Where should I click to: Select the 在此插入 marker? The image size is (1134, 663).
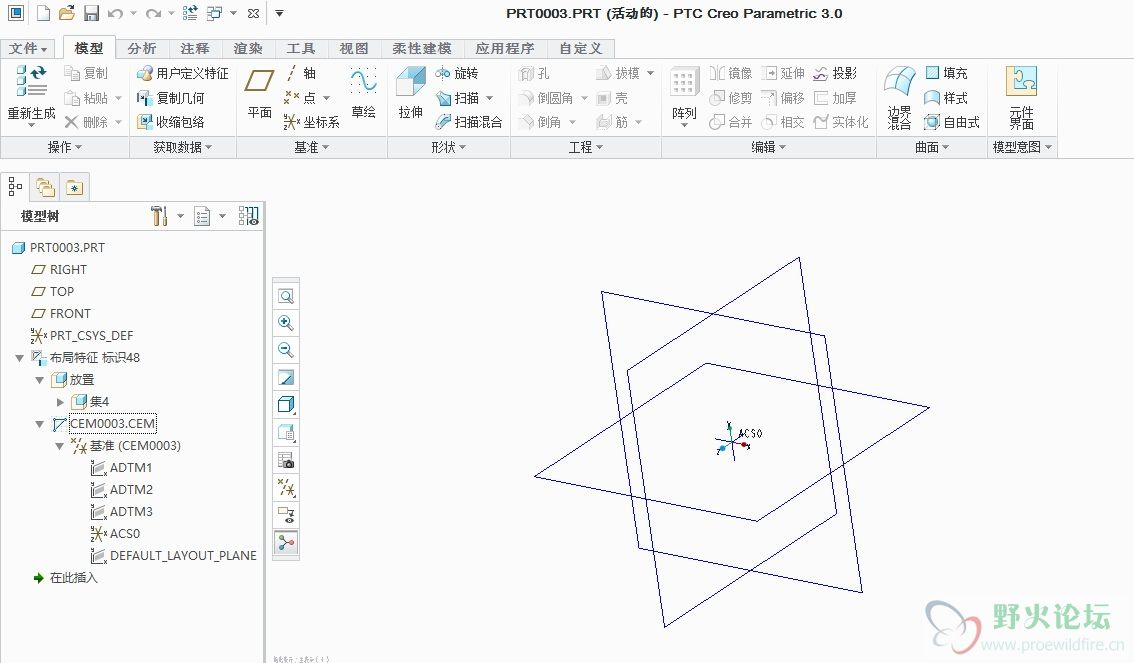click(65, 578)
